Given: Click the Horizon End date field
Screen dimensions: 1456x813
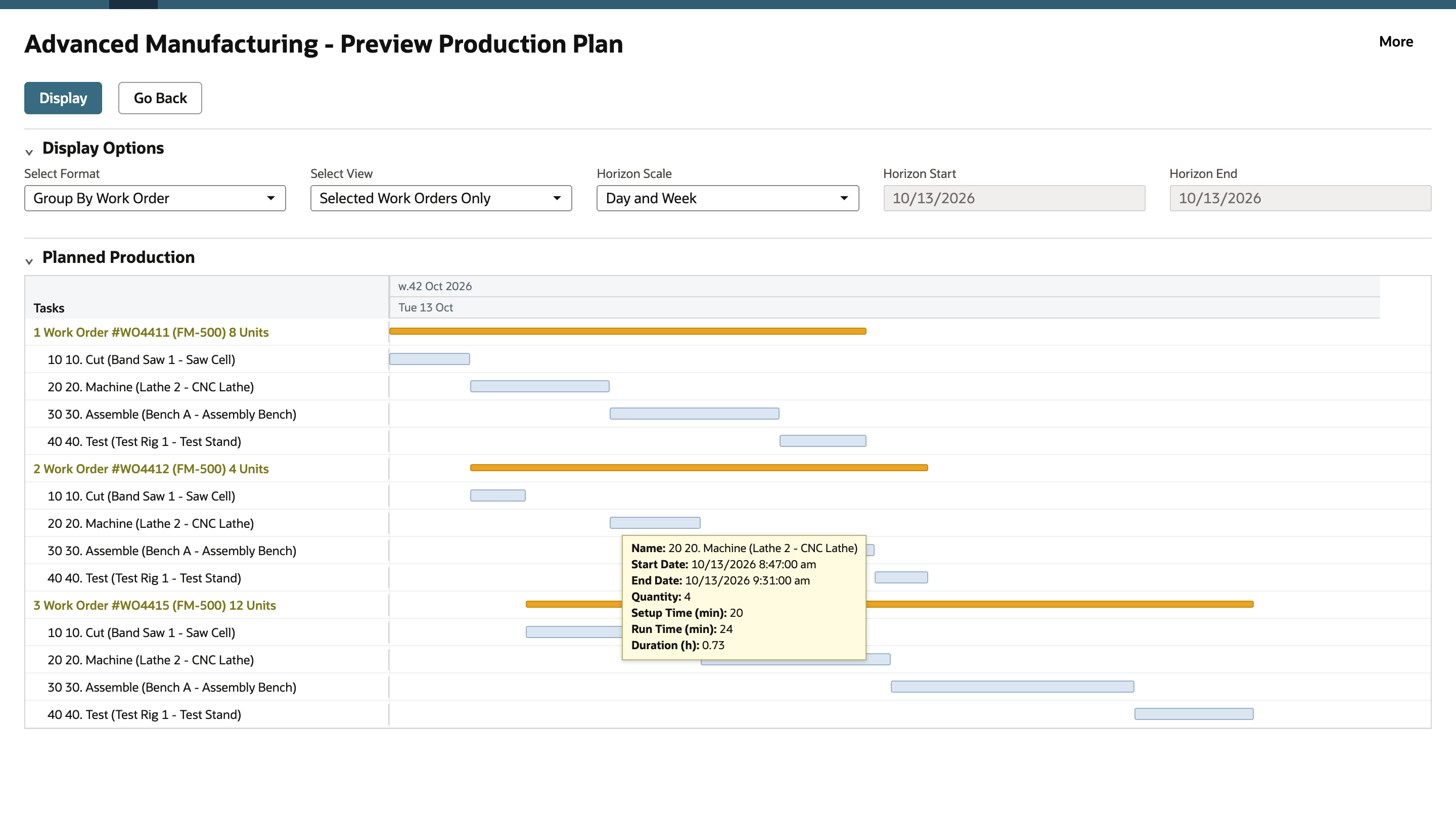Looking at the screenshot, I should (x=1300, y=198).
